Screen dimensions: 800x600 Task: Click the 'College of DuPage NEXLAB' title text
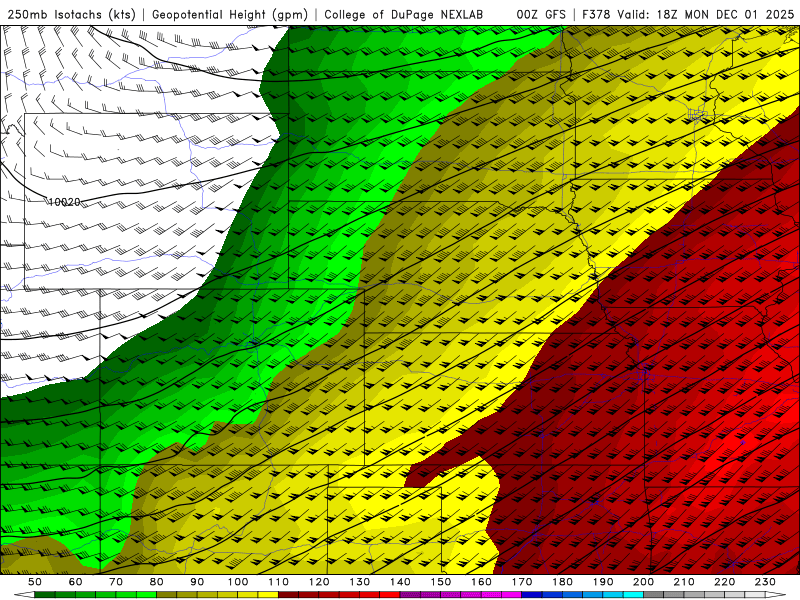click(x=404, y=15)
